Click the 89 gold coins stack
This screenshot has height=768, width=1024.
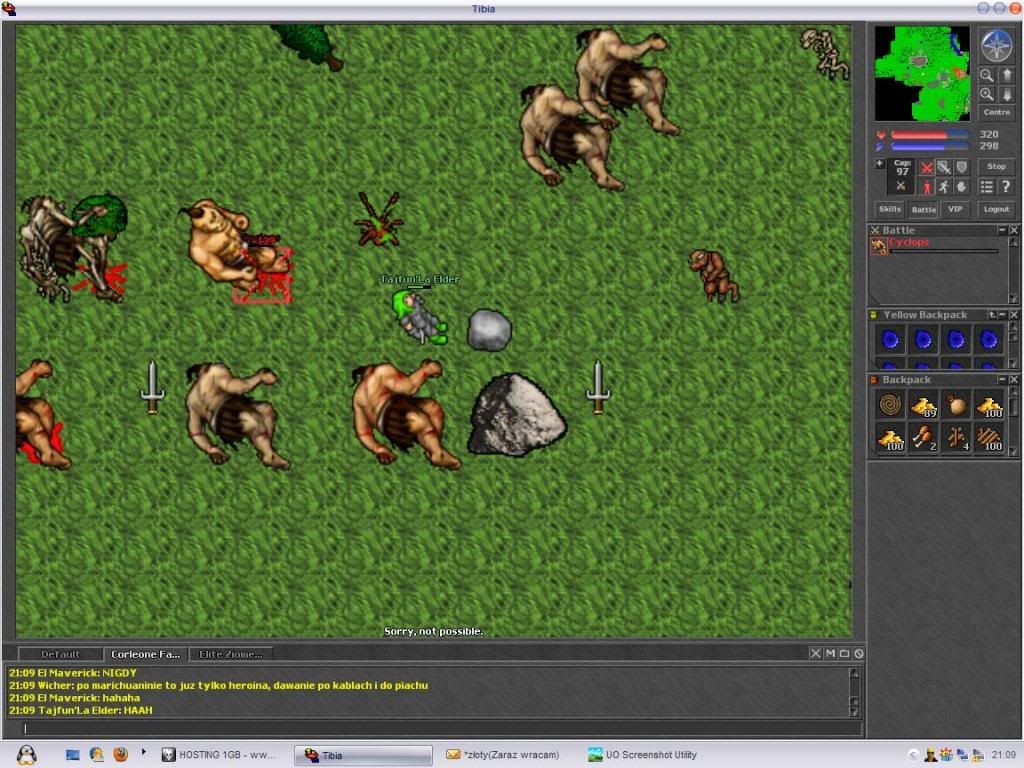tap(923, 405)
